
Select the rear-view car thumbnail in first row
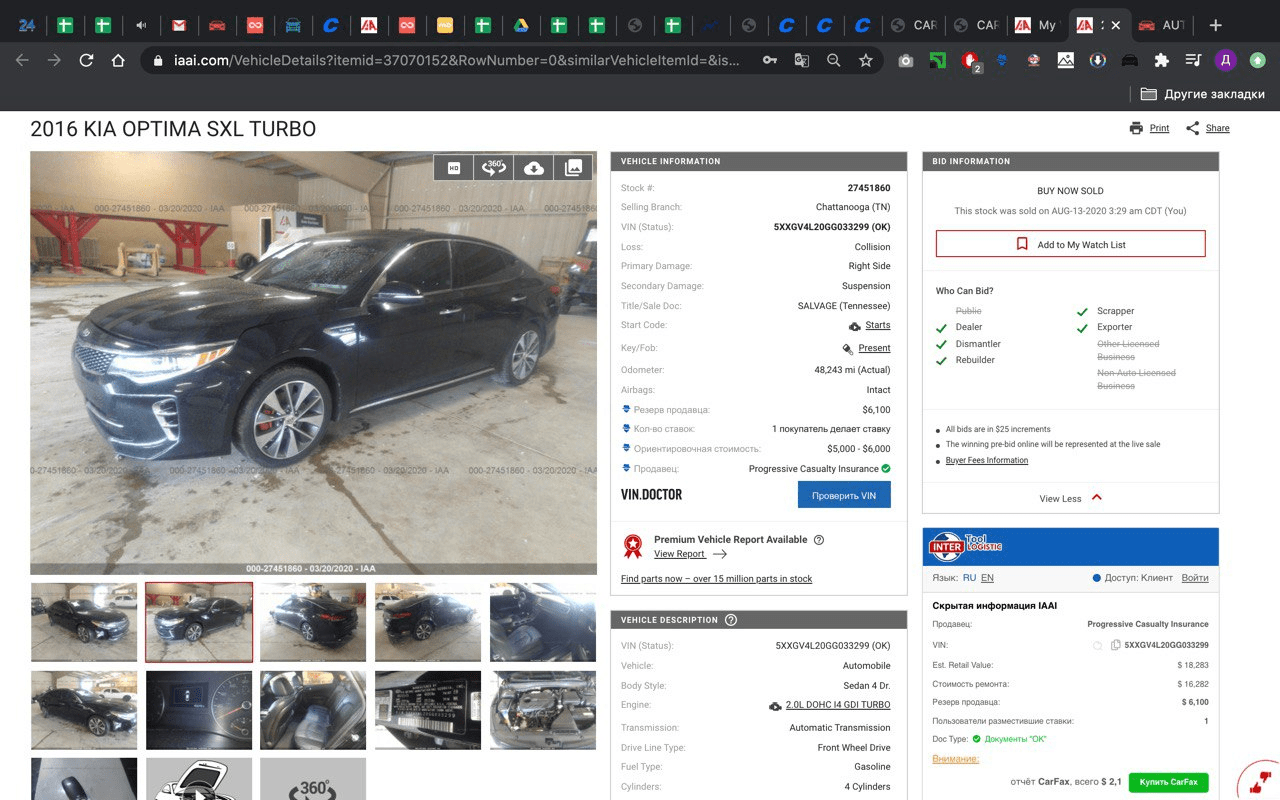point(313,622)
